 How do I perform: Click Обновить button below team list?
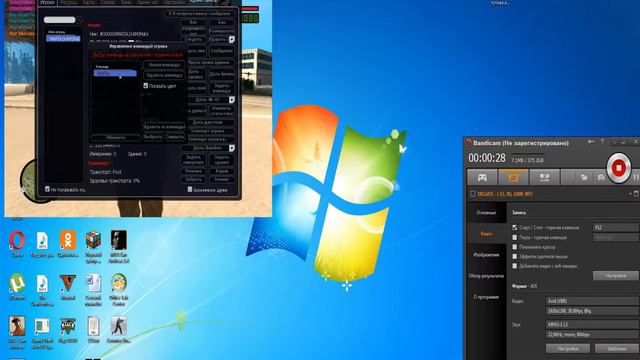(x=116, y=138)
